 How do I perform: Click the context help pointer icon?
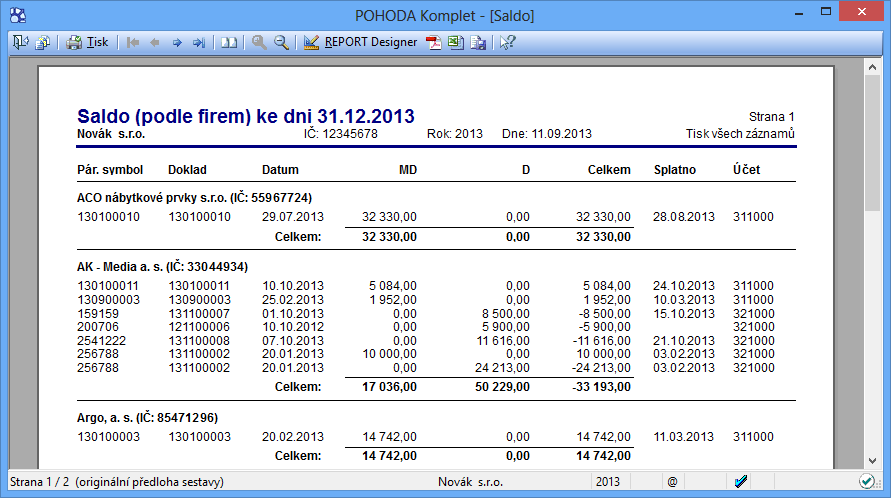tap(507, 42)
